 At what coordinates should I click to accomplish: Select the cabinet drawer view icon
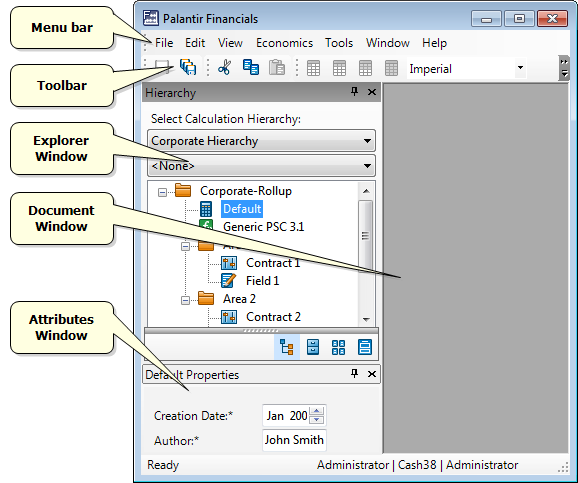click(313, 347)
